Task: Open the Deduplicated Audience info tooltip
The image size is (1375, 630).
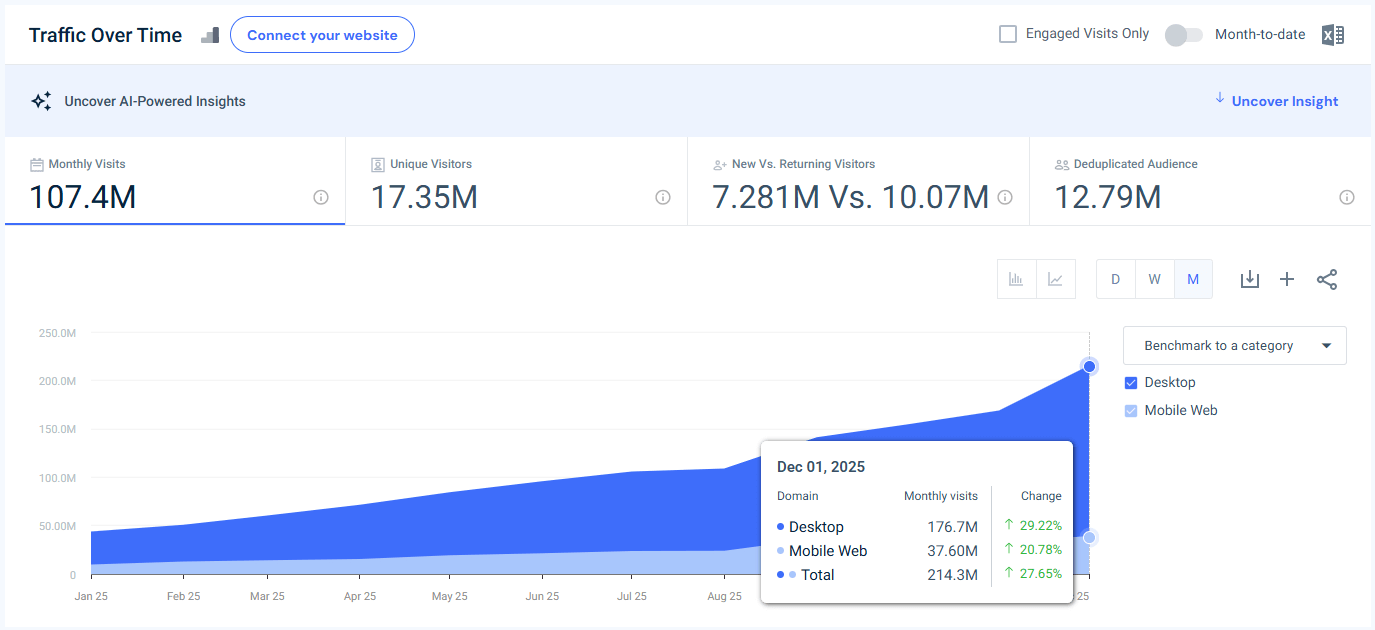Action: 1347,197
